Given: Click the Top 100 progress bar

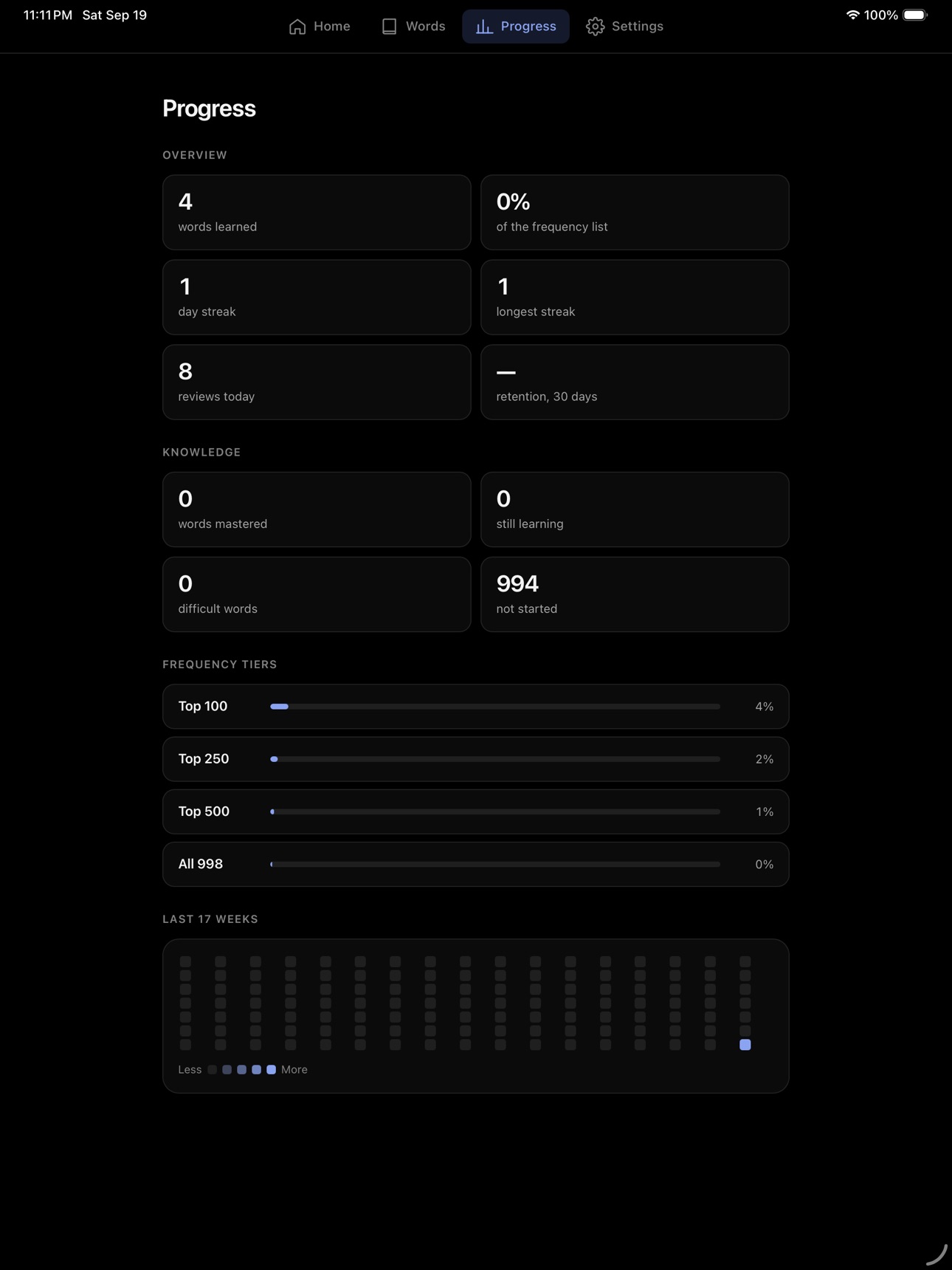Looking at the screenshot, I should pos(495,707).
